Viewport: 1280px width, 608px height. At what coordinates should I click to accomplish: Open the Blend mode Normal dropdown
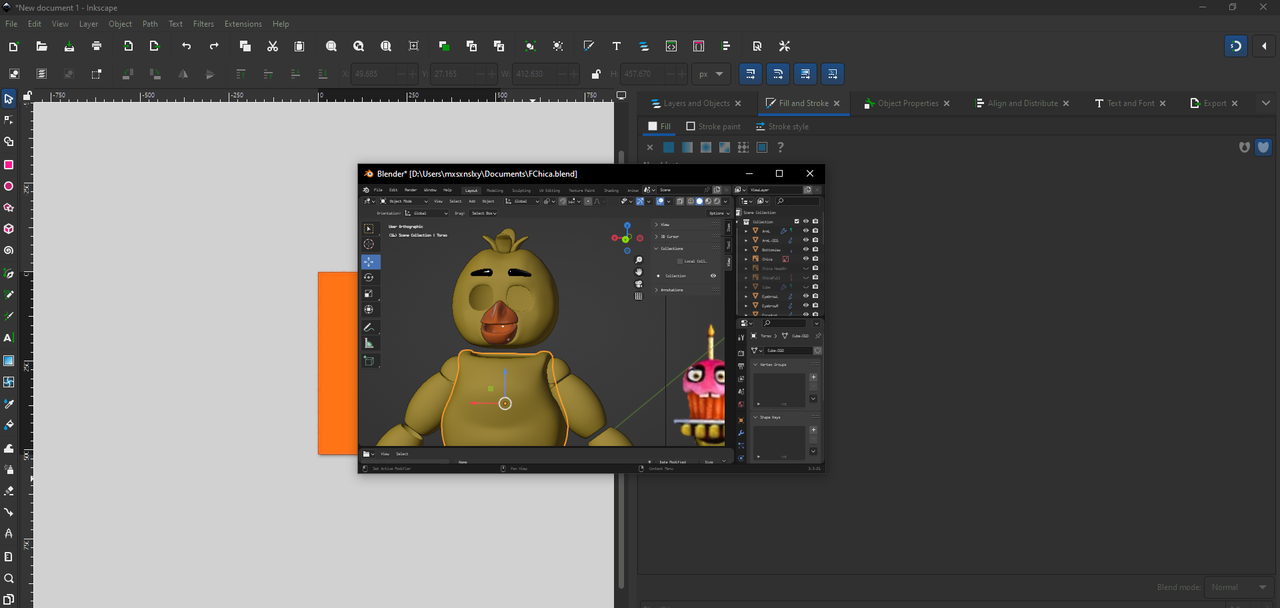click(x=1239, y=587)
